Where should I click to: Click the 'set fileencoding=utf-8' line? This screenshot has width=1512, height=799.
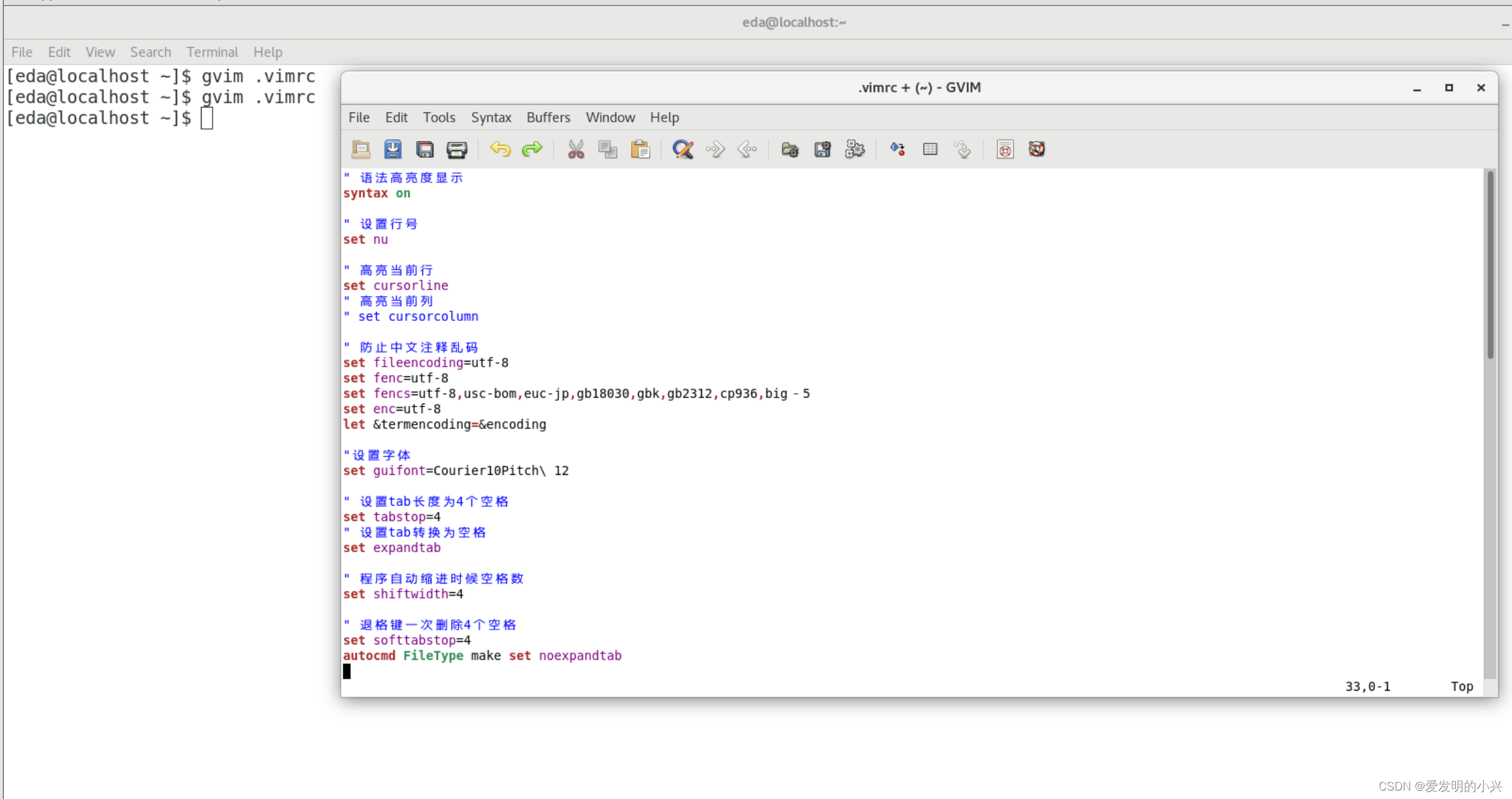(426, 363)
